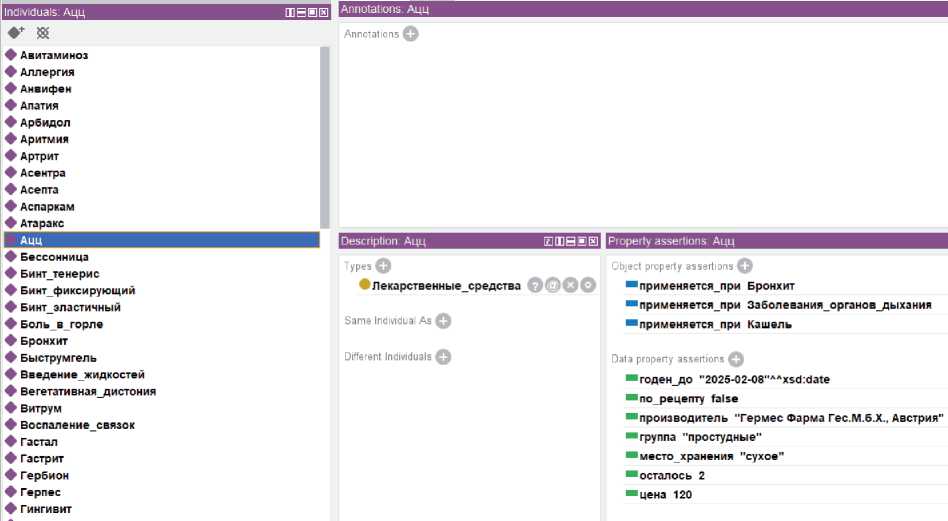Screen dimensions: 948x521
Task: Click blue property icon for применяется_при Бронхит
Action: coord(632,284)
